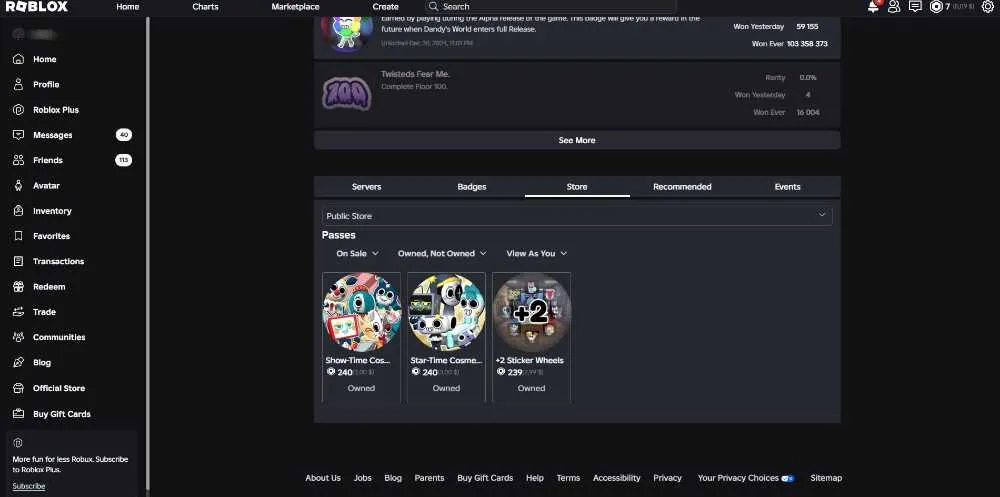Expand the Owned, Not Owned filter
This screenshot has width=1000, height=497.
(442, 253)
